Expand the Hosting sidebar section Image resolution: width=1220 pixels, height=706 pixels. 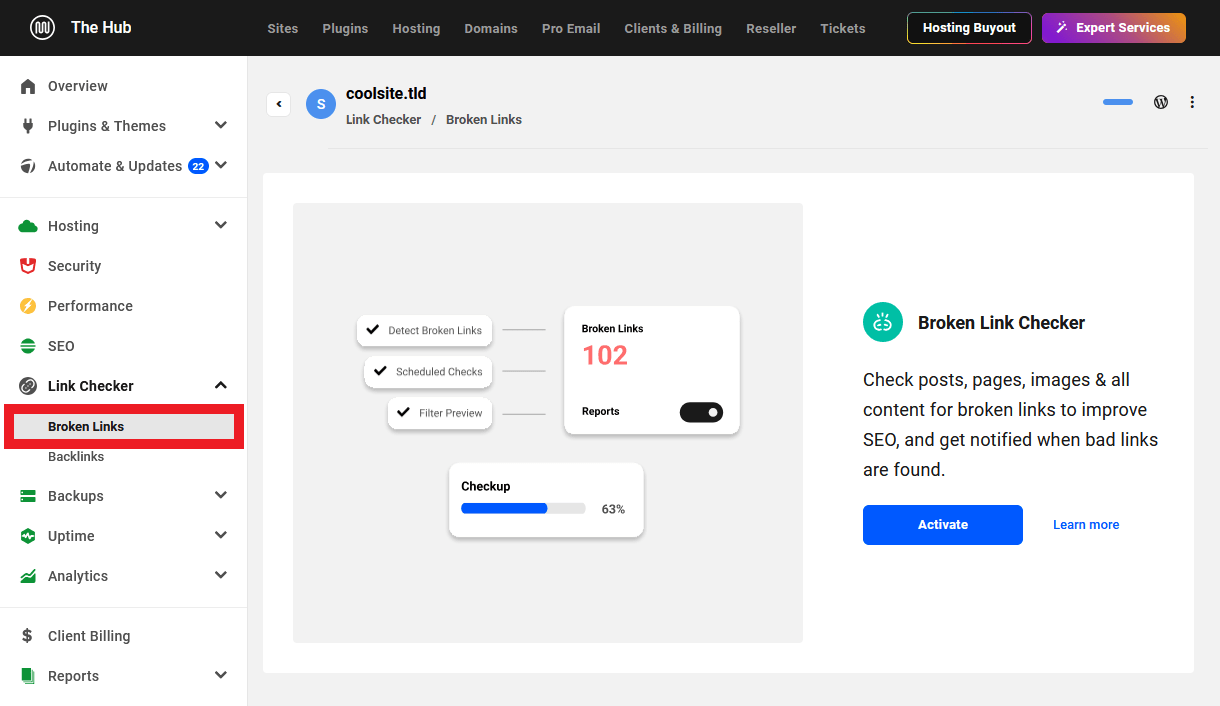click(220, 225)
